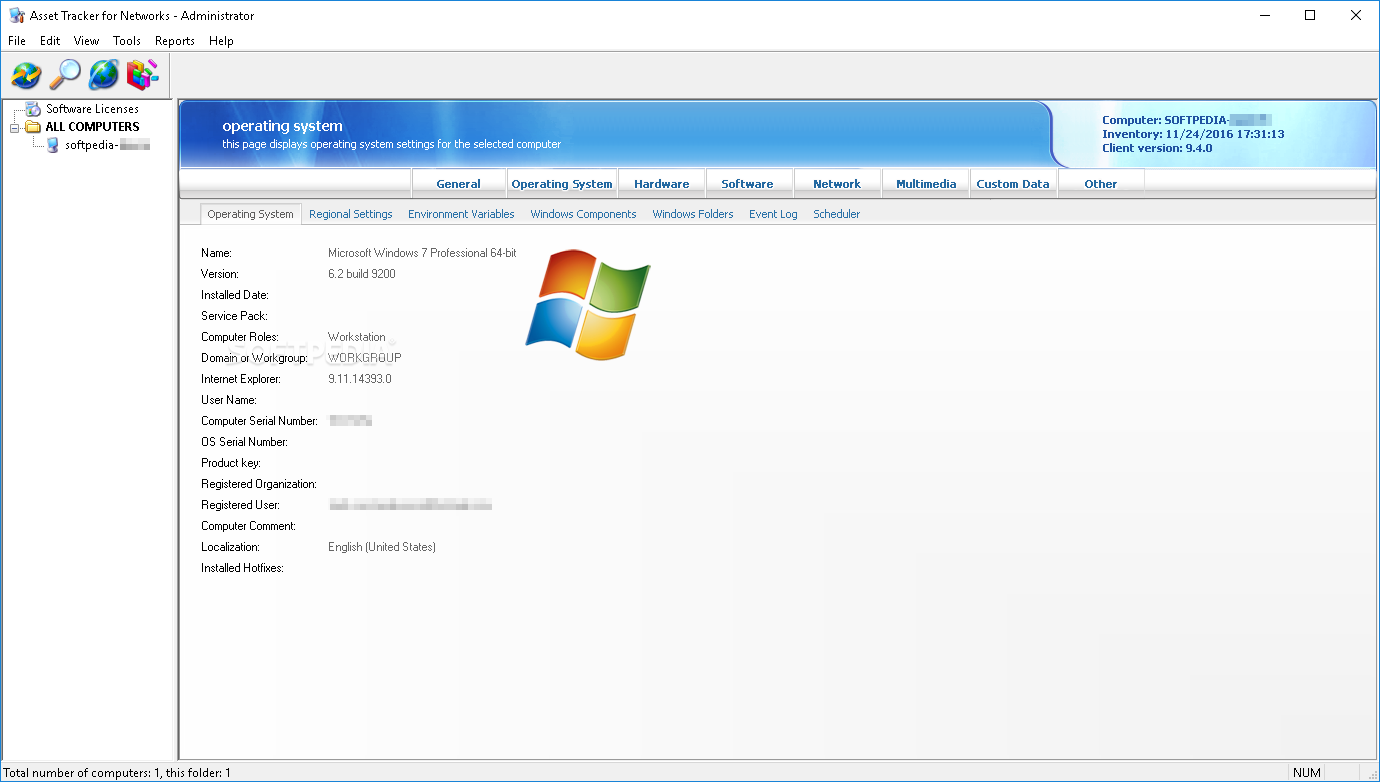Open the Tools menu

tap(127, 41)
